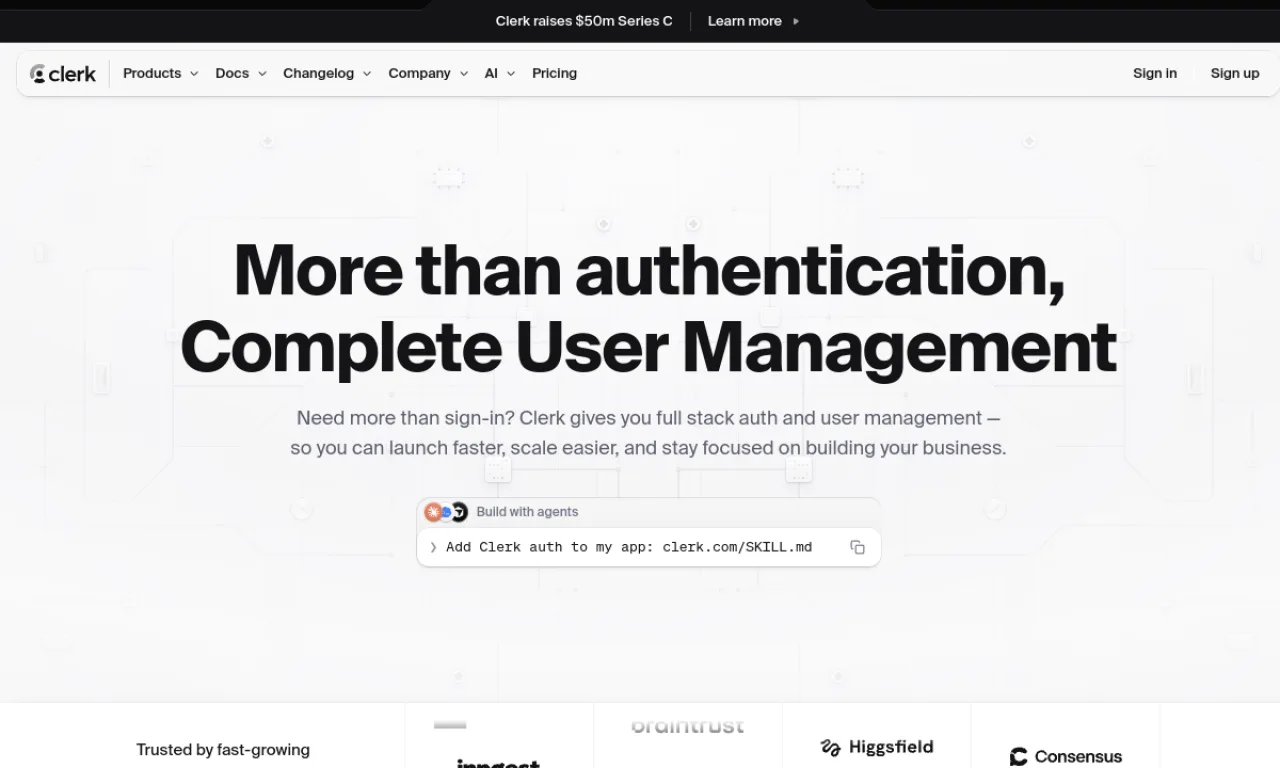
Task: Click the "Trusted by fast-growing" text
Action: 223,750
